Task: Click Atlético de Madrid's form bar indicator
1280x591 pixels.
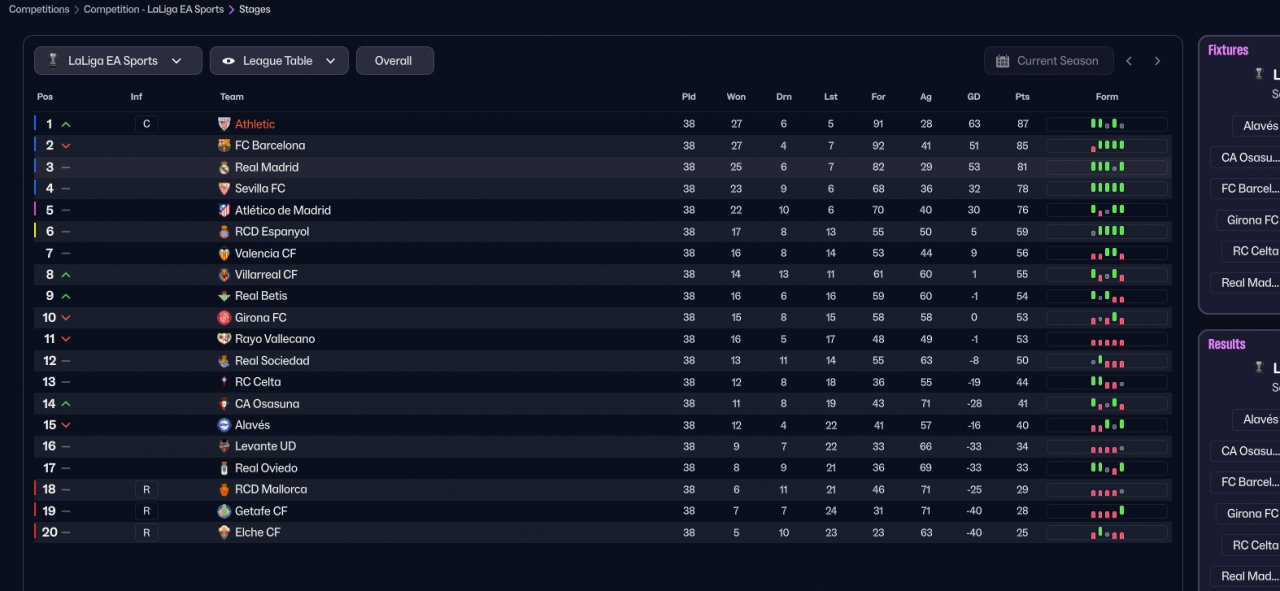Action: tap(1107, 210)
